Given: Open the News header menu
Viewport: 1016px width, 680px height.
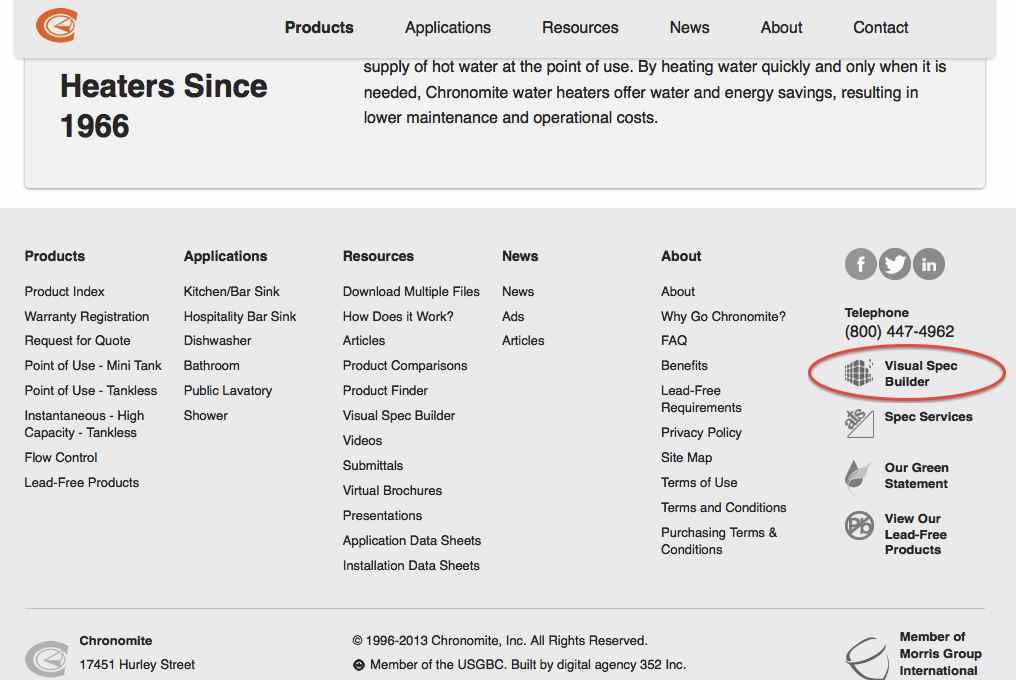Looking at the screenshot, I should pyautogui.click(x=689, y=28).
